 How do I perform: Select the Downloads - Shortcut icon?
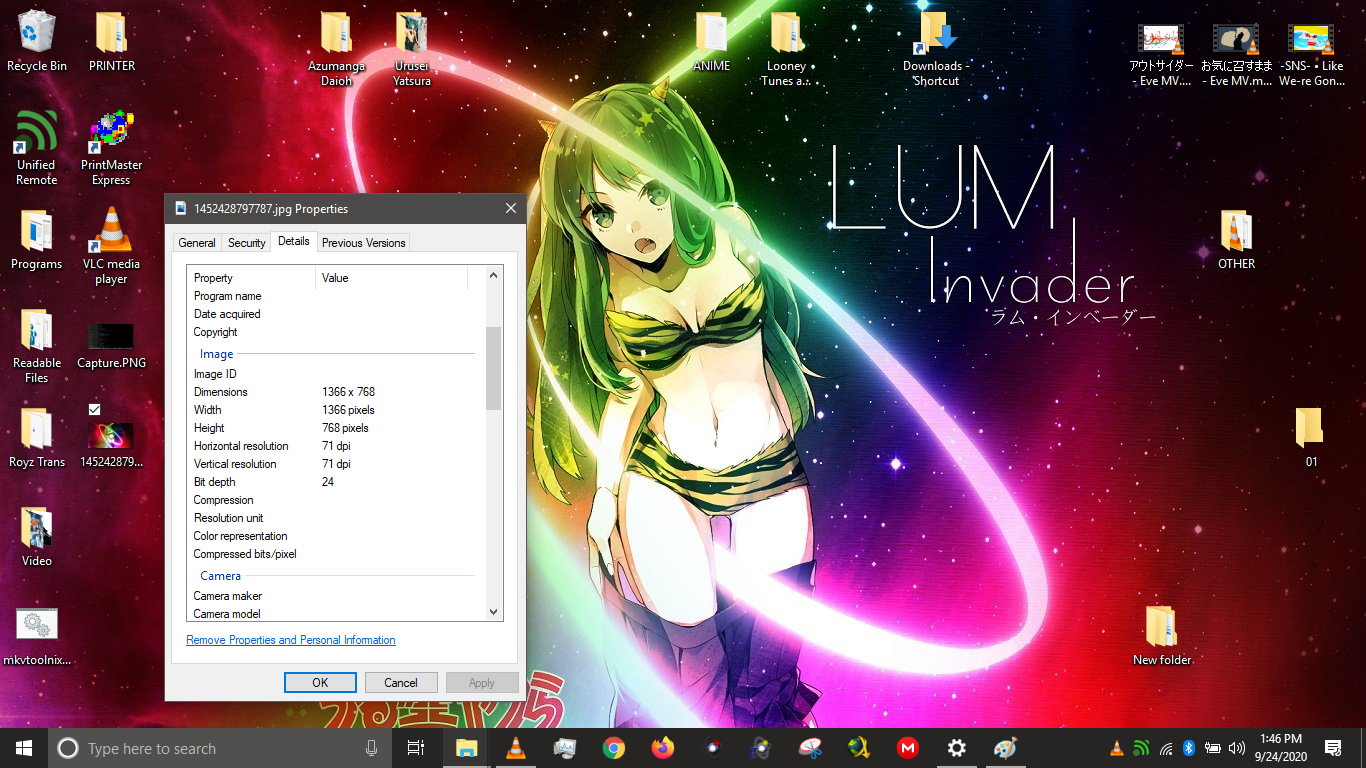(936, 49)
